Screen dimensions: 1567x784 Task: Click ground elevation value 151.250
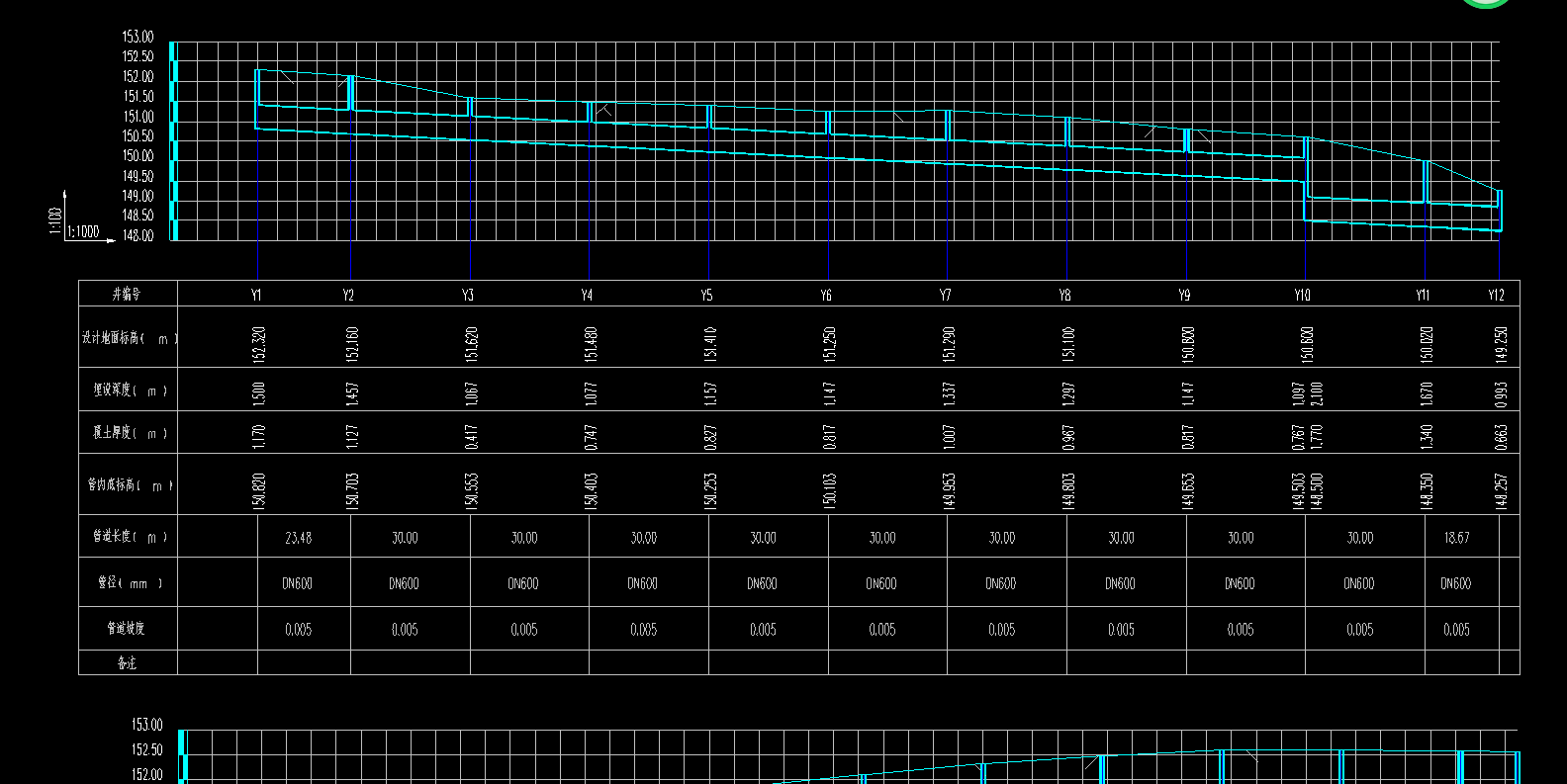pos(830,344)
